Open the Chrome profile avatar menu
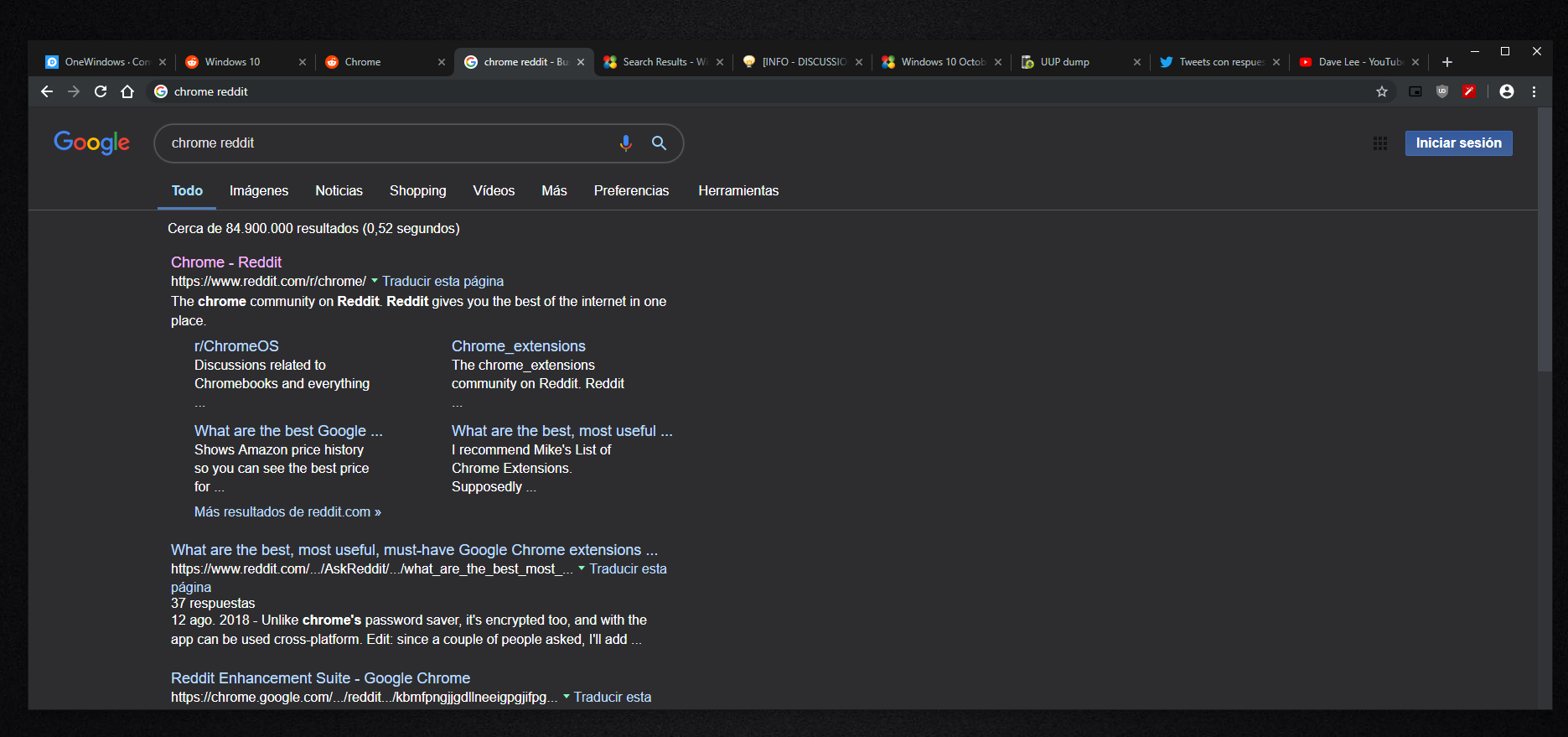 [1507, 91]
